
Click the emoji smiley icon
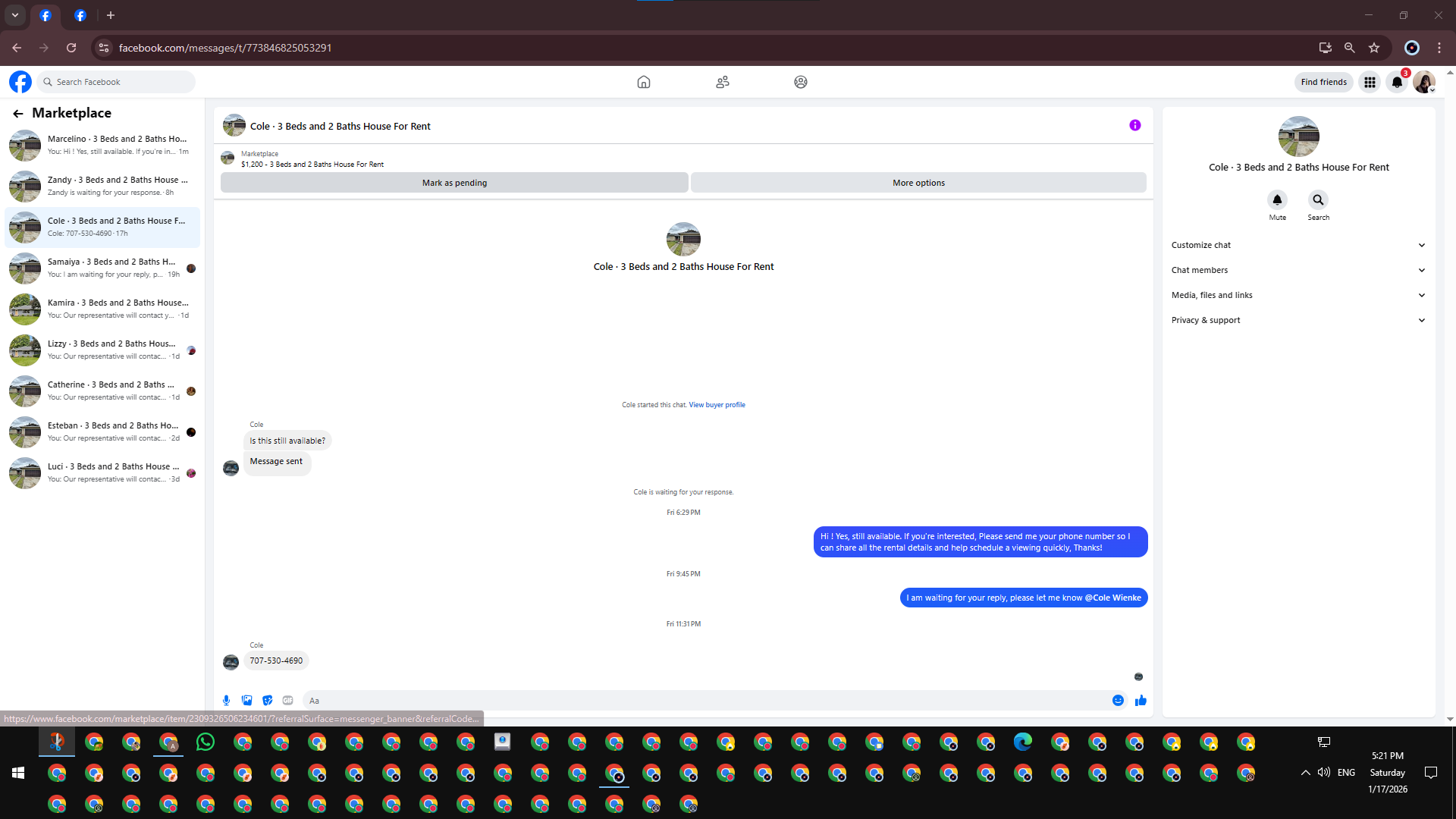(1118, 701)
